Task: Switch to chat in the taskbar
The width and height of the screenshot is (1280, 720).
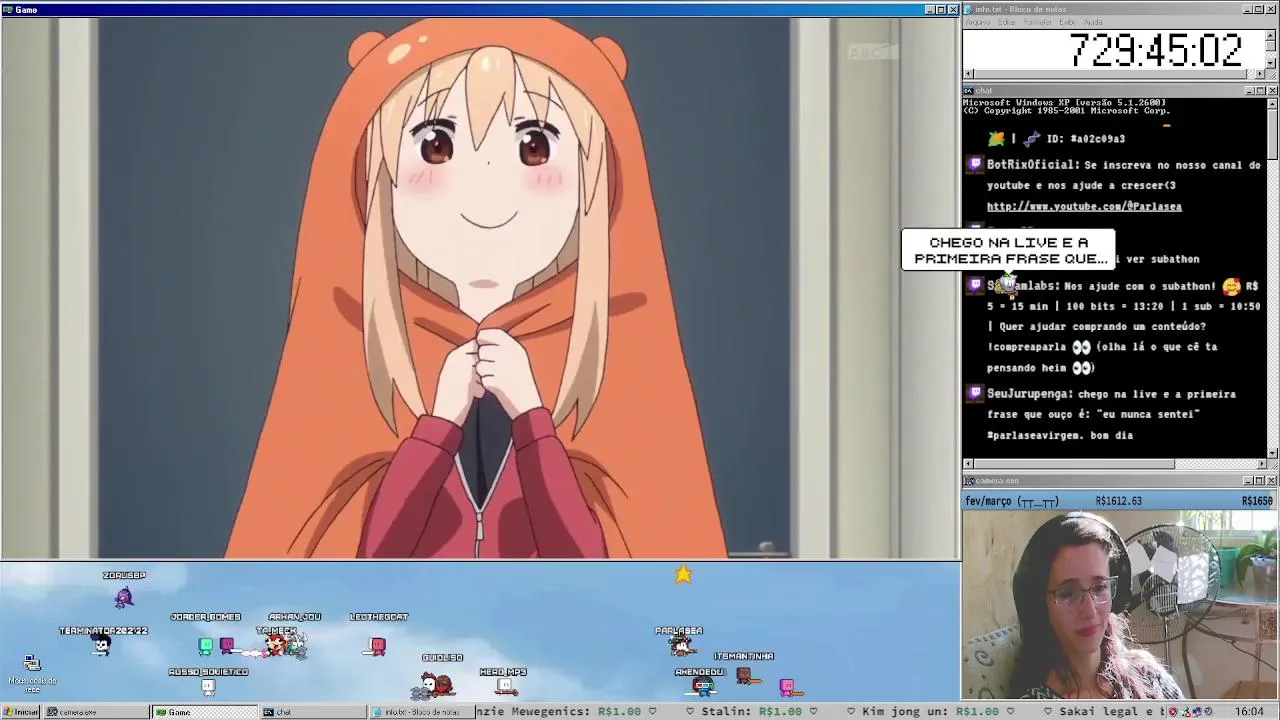Action: [x=313, y=712]
